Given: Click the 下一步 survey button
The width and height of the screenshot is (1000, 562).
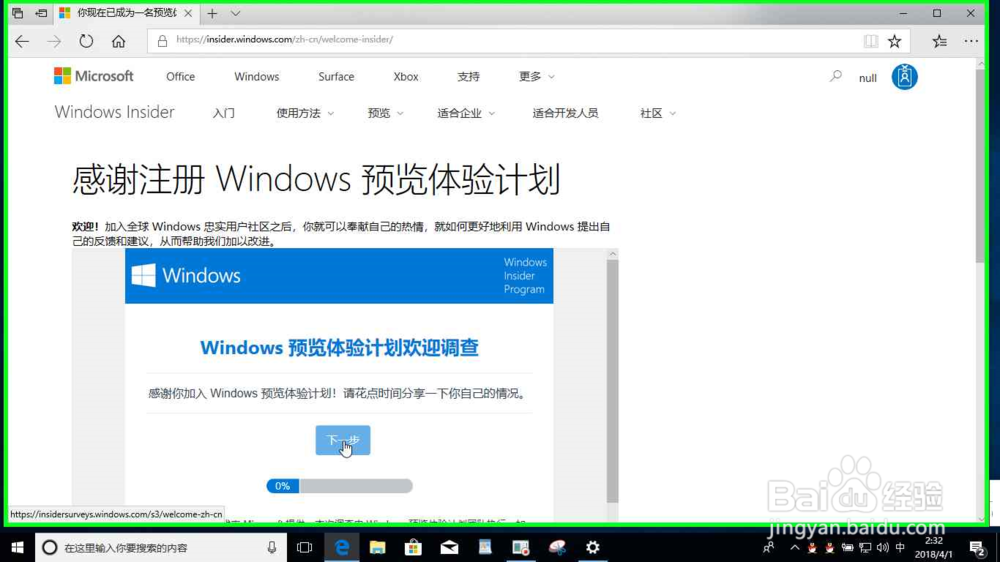Looking at the screenshot, I should [342, 440].
